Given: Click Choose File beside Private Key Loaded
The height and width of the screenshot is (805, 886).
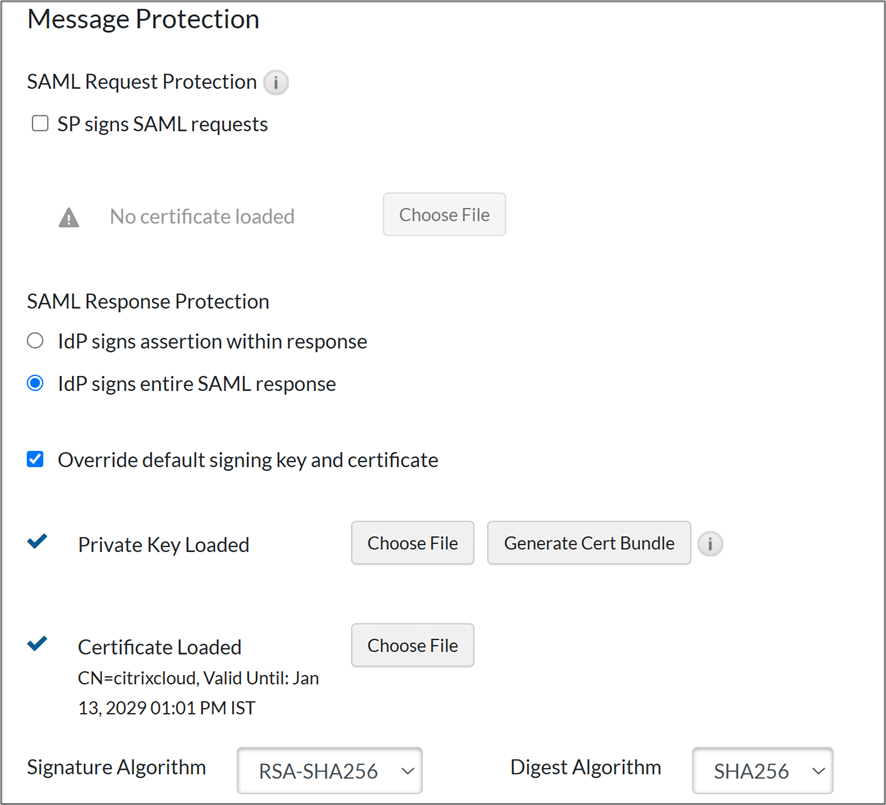Looking at the screenshot, I should tap(412, 543).
